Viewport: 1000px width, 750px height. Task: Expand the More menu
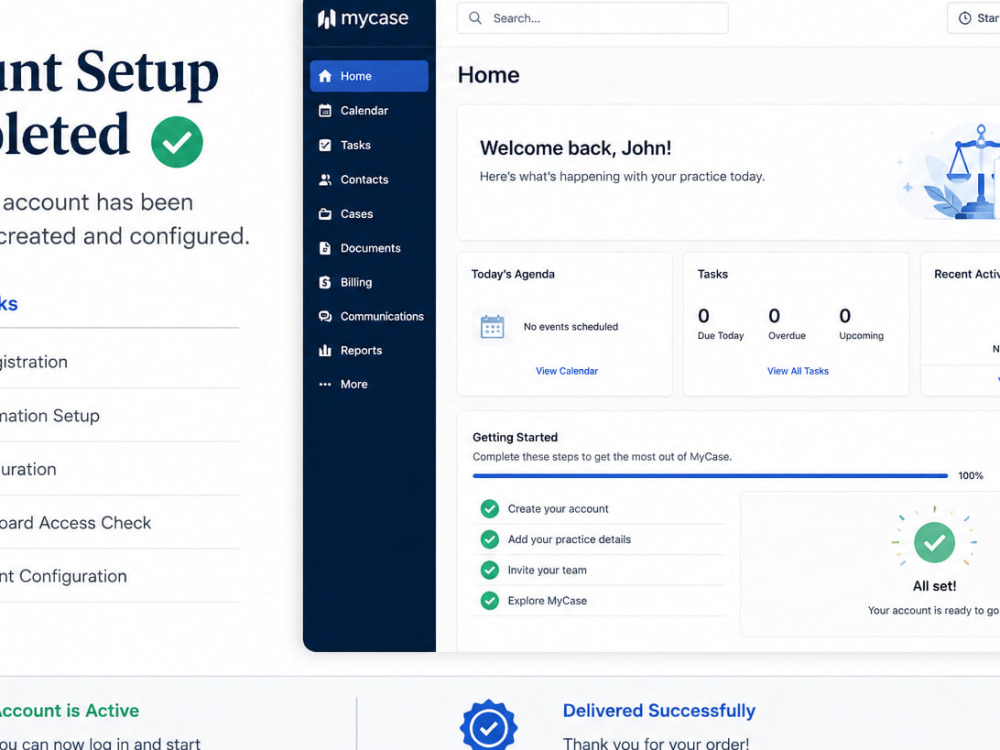(x=369, y=384)
